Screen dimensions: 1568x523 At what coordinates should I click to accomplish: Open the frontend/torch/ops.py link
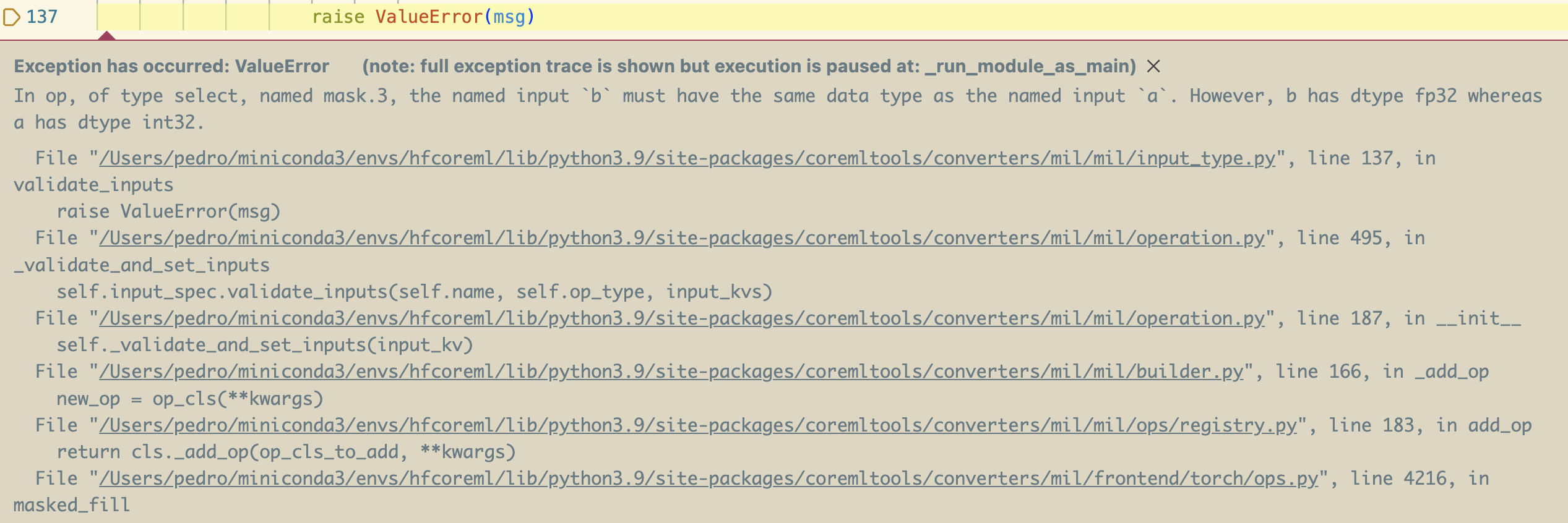pyautogui.click(x=708, y=478)
